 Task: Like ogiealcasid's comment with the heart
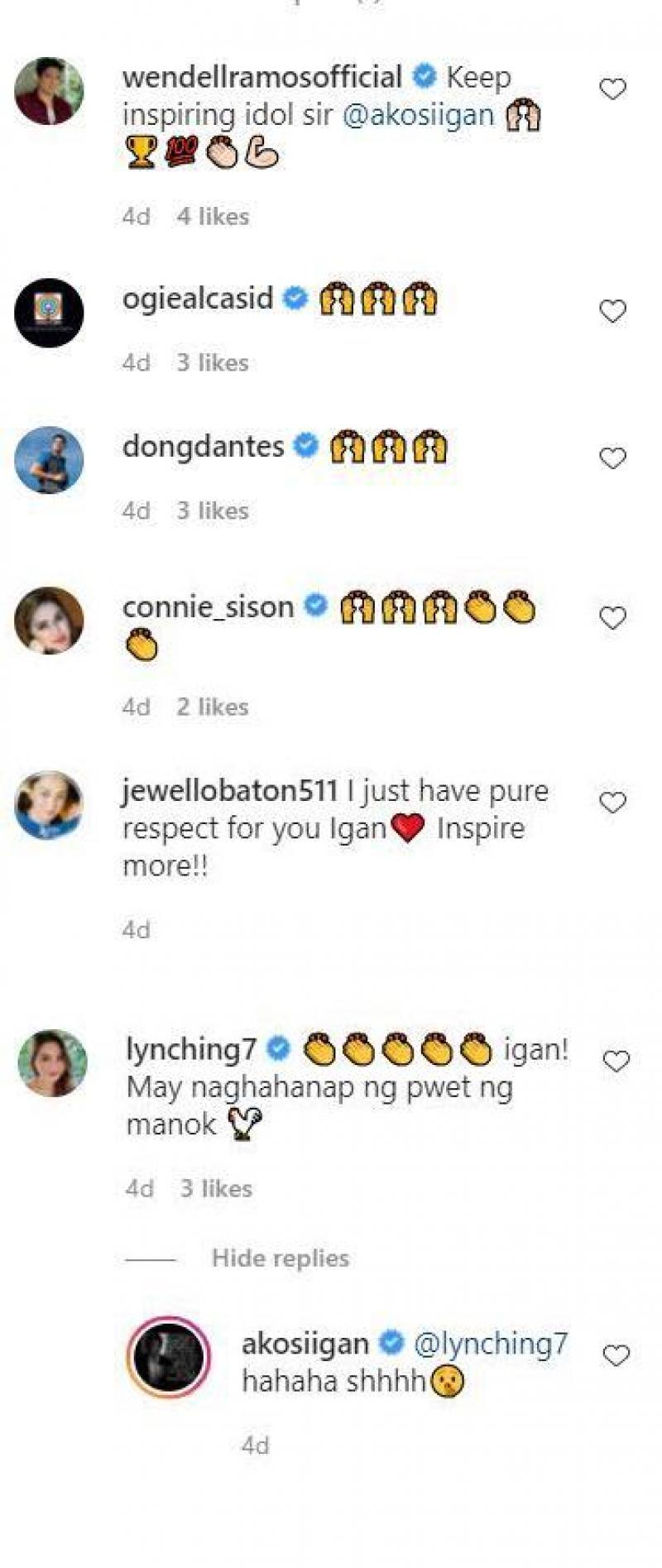pyautogui.click(x=612, y=311)
